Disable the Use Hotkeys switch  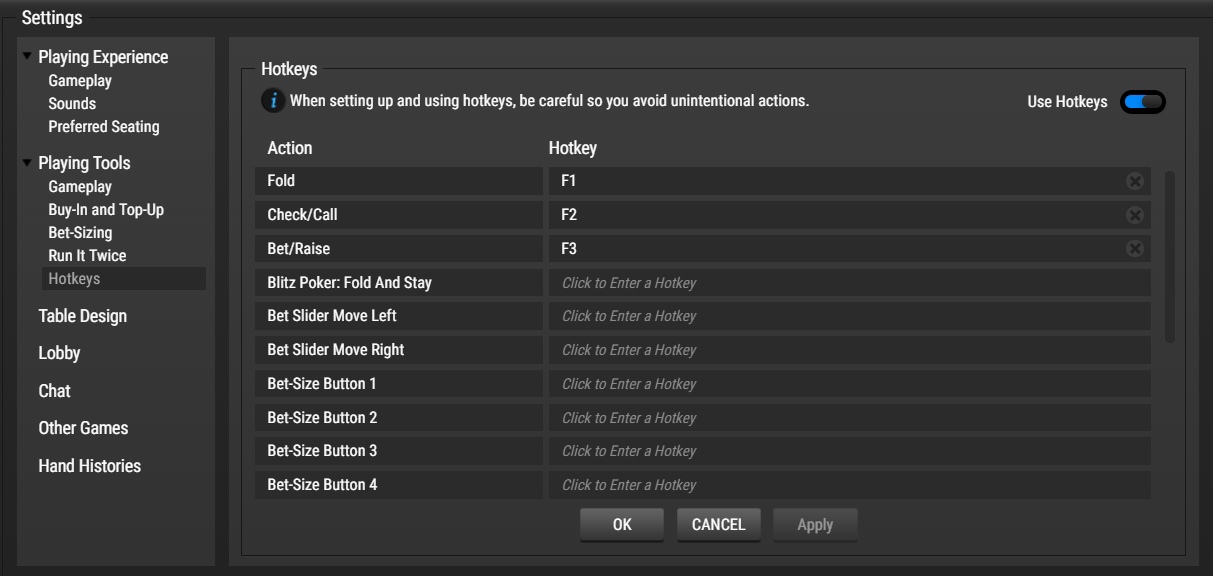click(x=1143, y=102)
